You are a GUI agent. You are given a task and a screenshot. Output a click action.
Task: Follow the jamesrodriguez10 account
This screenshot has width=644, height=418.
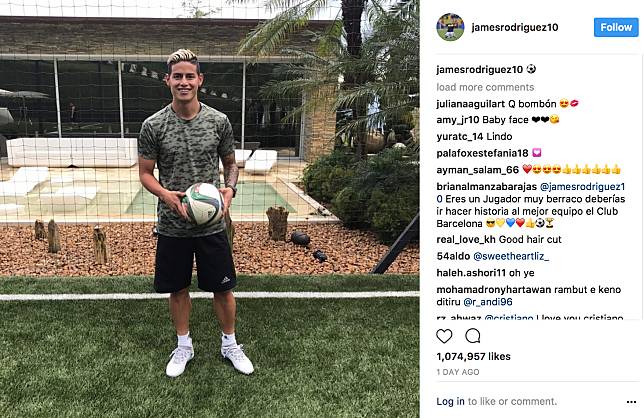[x=616, y=28]
